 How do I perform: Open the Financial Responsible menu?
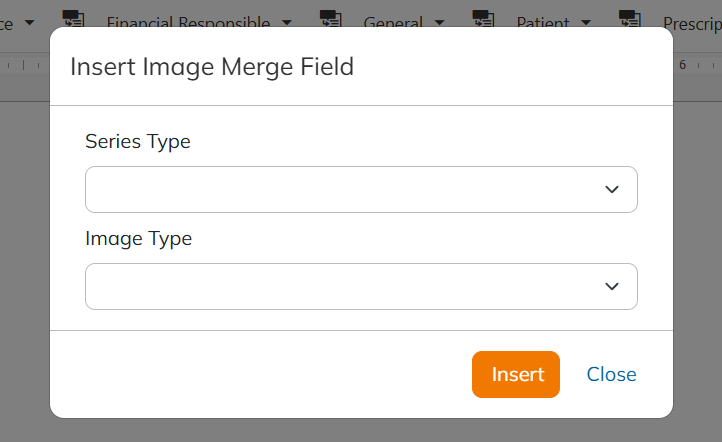click(x=188, y=23)
